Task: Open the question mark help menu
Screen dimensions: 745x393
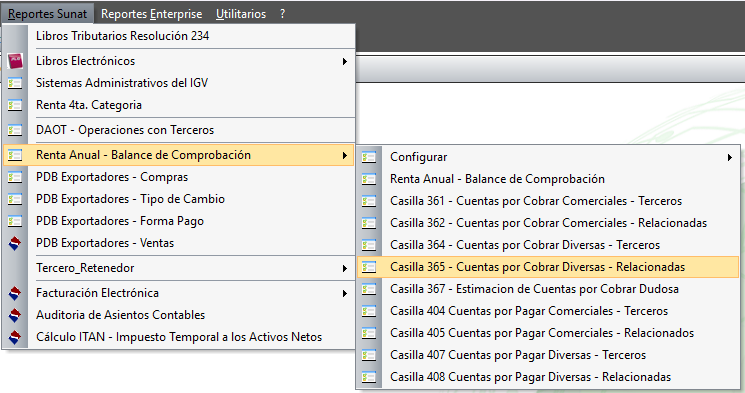Action: click(283, 14)
